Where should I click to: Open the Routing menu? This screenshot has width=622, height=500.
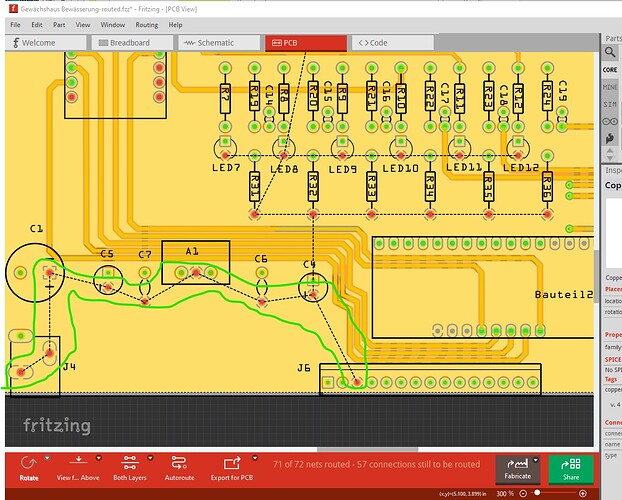147,25
